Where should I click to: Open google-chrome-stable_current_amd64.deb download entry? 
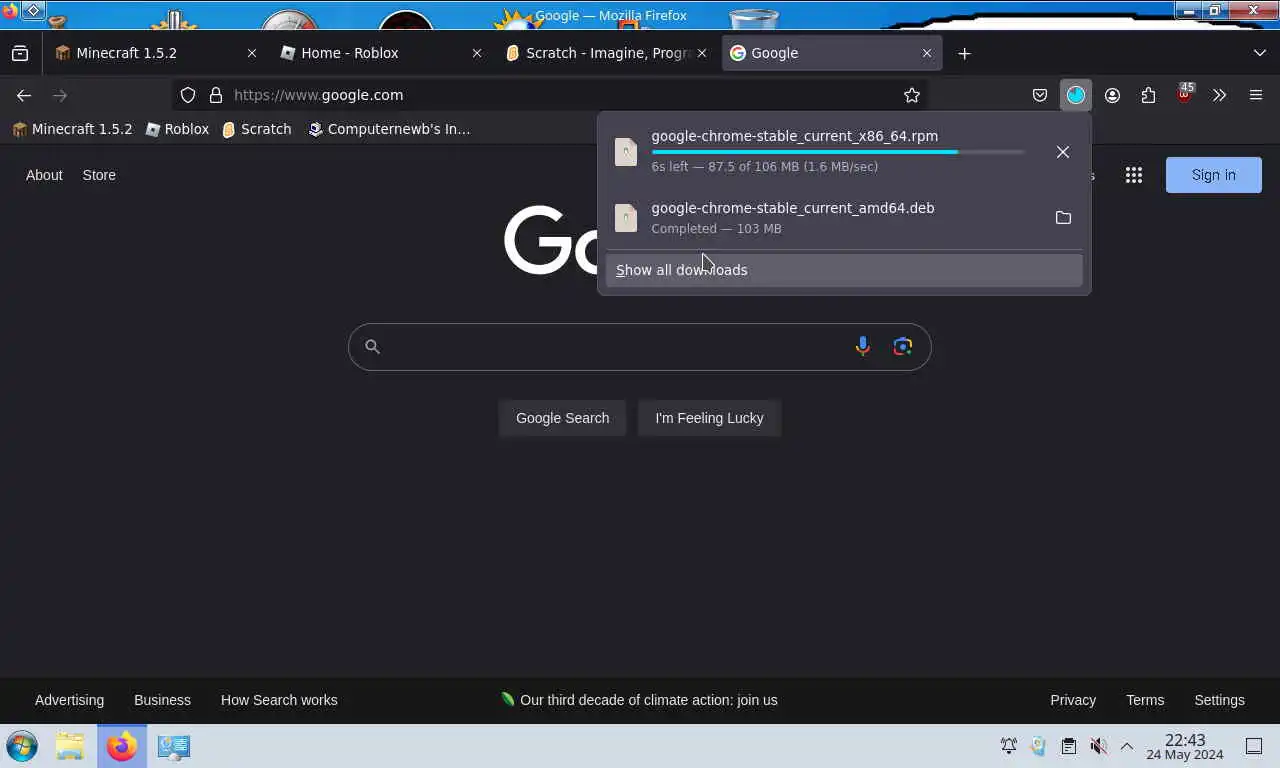(825, 217)
